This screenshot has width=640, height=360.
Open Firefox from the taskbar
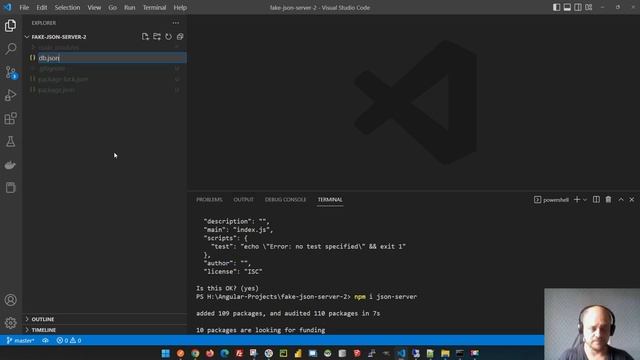(210, 353)
